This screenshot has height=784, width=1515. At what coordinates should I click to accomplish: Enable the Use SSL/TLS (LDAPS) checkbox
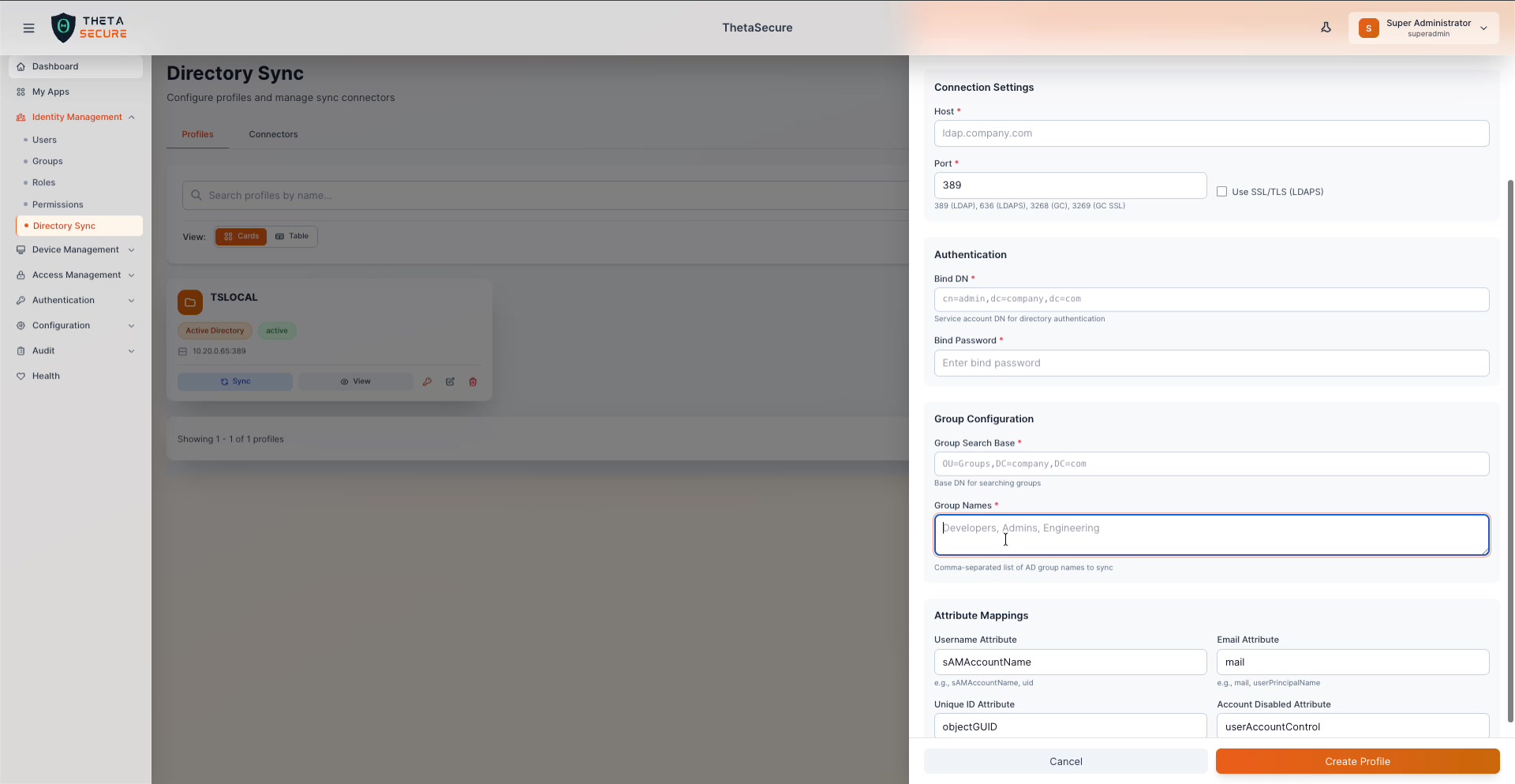point(1222,191)
